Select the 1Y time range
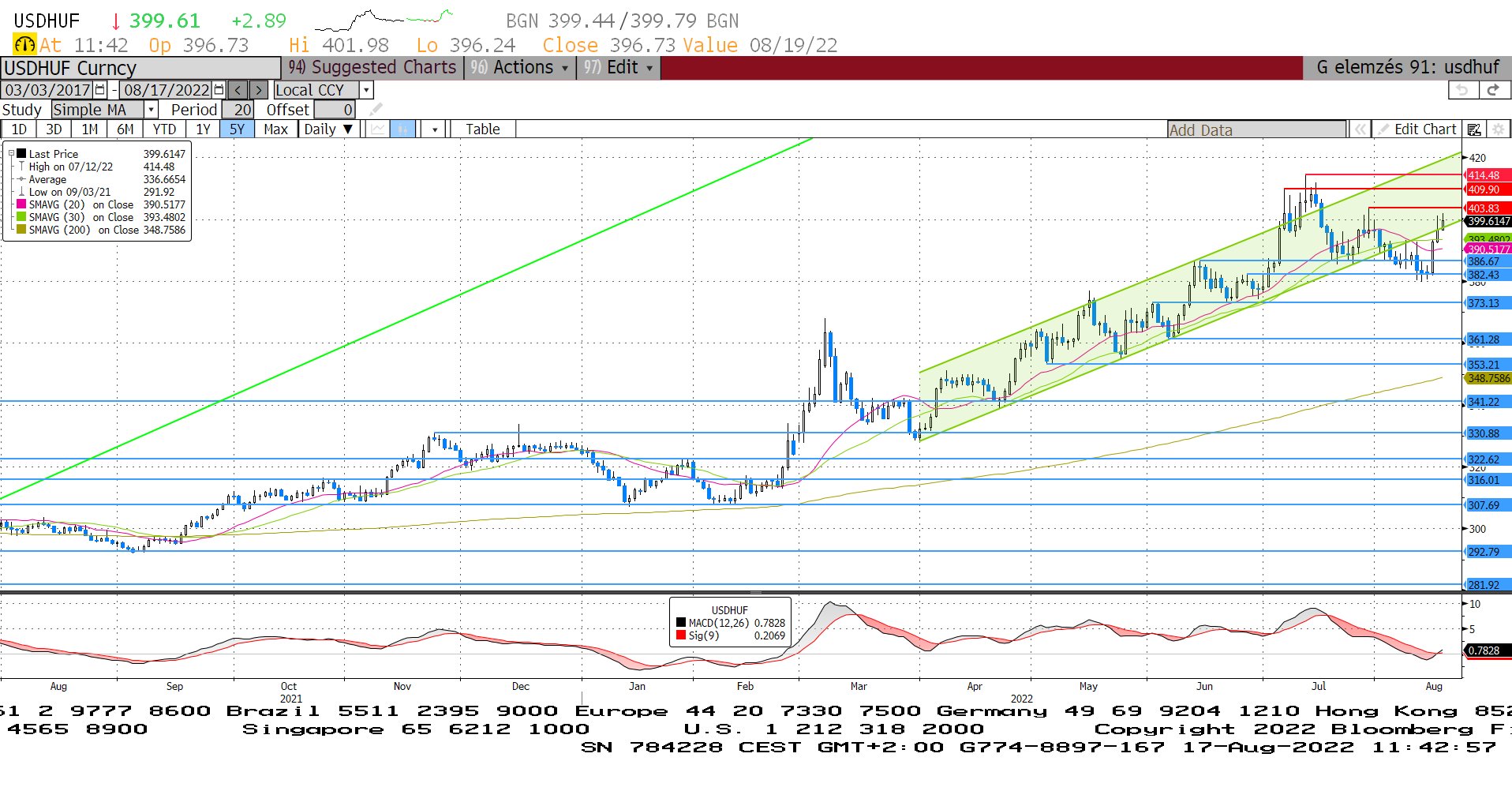Viewport: 1512px width, 791px height. (x=203, y=129)
